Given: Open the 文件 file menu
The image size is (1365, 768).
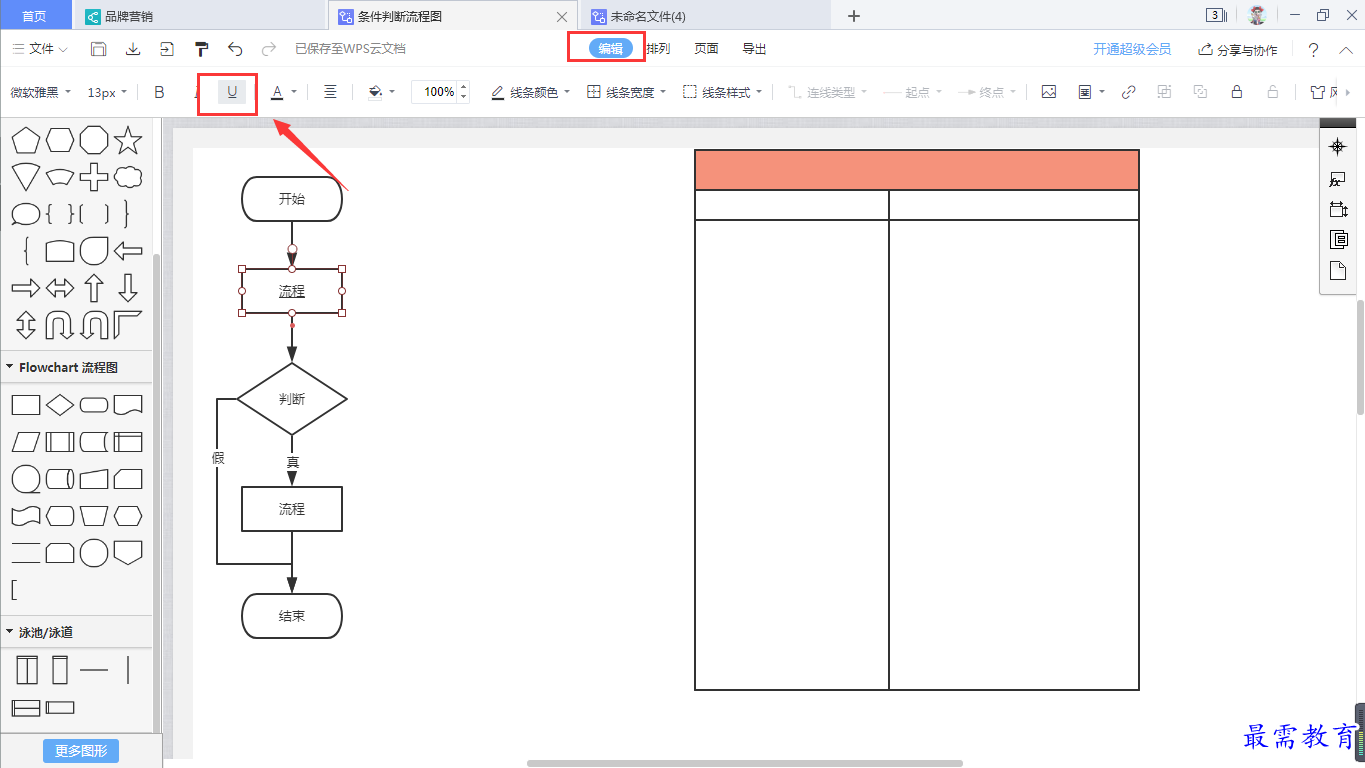Looking at the screenshot, I should pyautogui.click(x=40, y=49).
